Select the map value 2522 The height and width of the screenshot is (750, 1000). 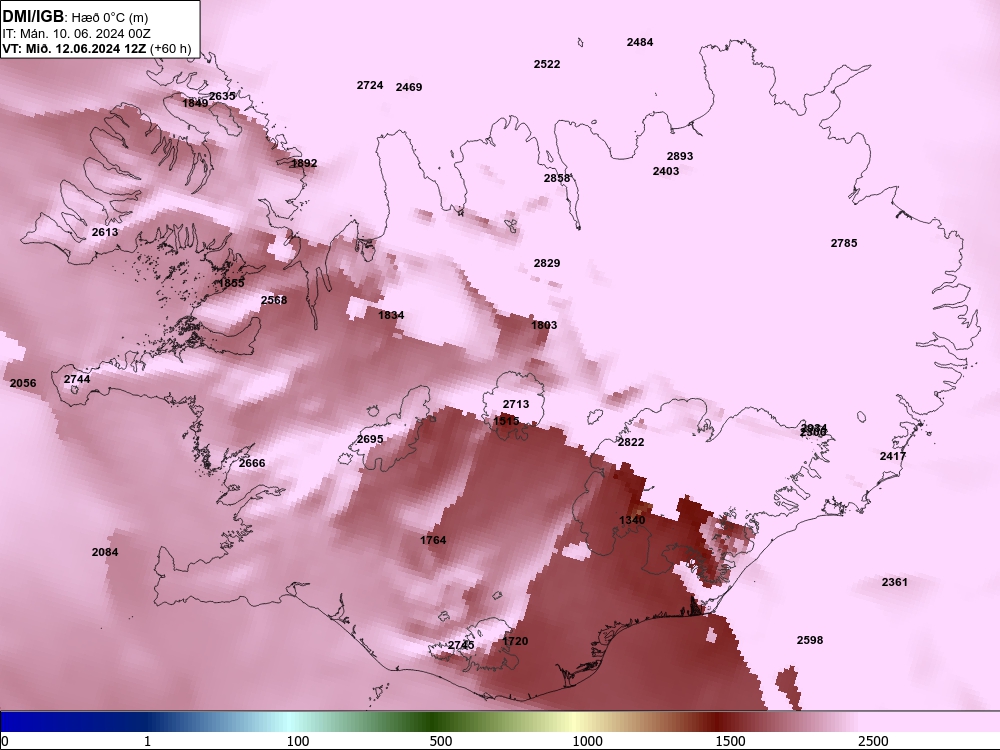(547, 64)
